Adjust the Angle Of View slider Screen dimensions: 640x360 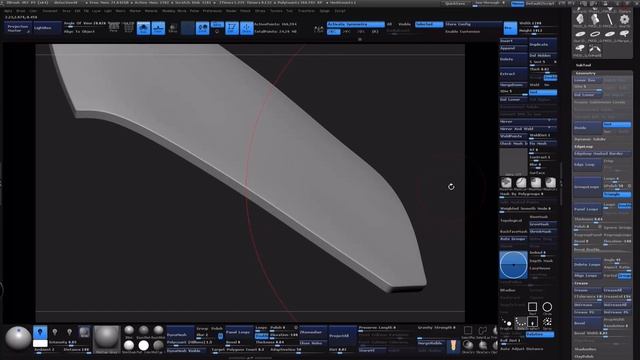[x=84, y=24]
